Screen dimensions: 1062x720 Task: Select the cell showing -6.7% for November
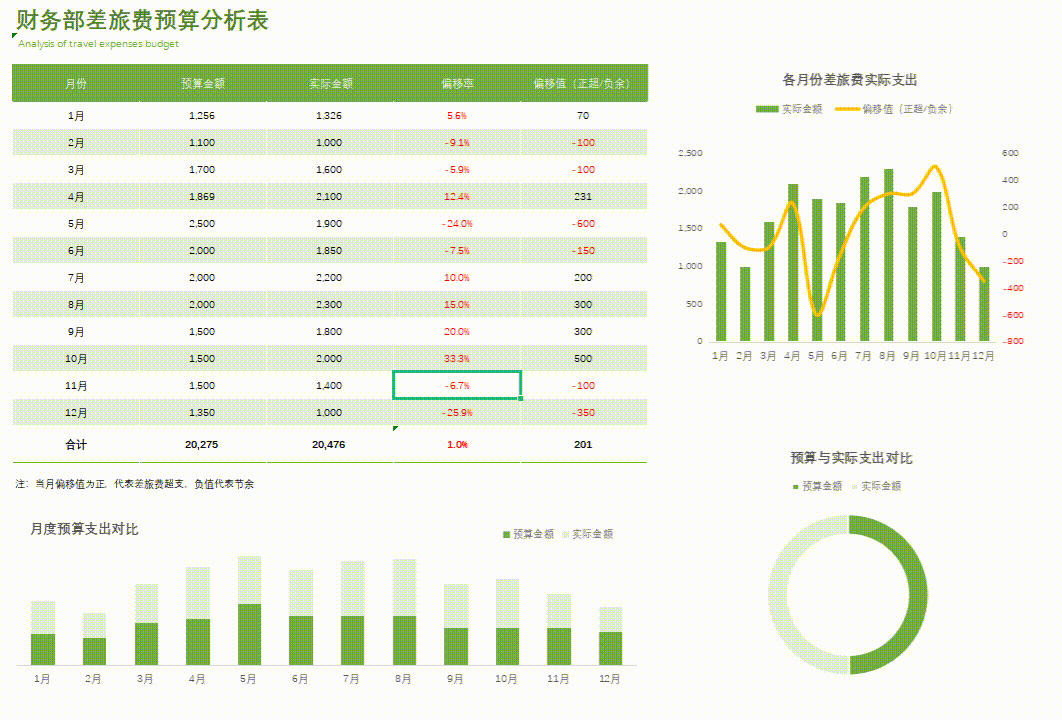pos(457,385)
